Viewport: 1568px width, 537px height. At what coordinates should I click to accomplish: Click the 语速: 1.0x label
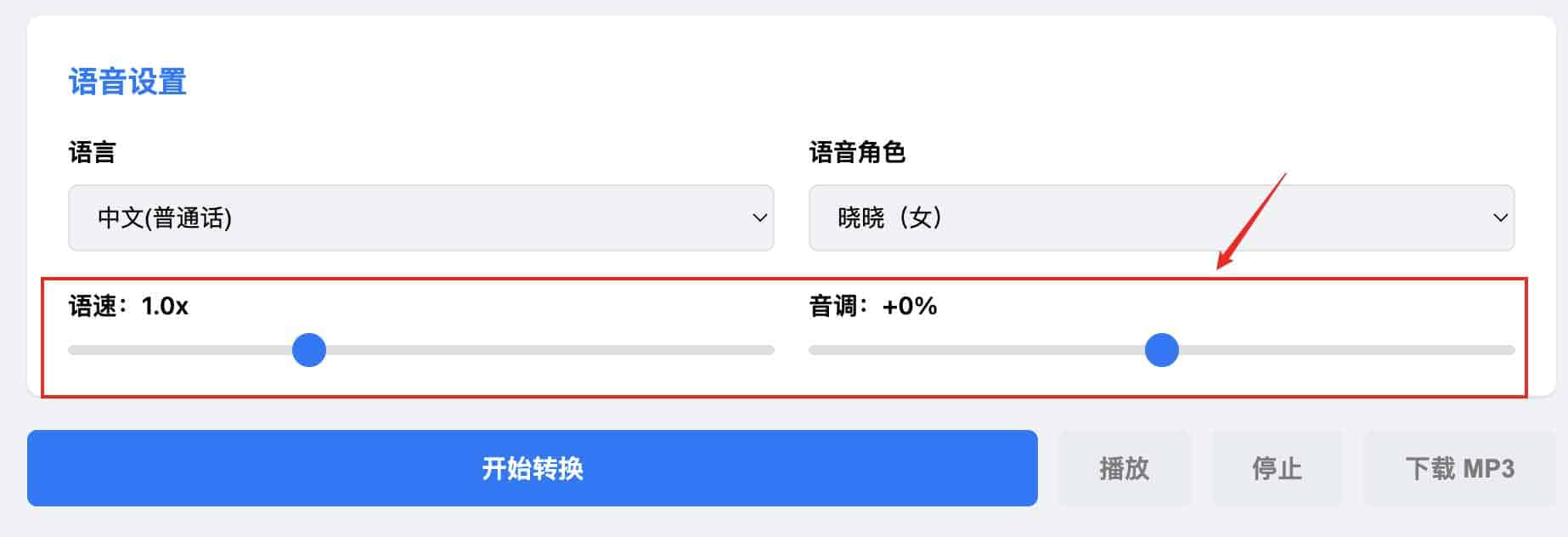[x=129, y=307]
